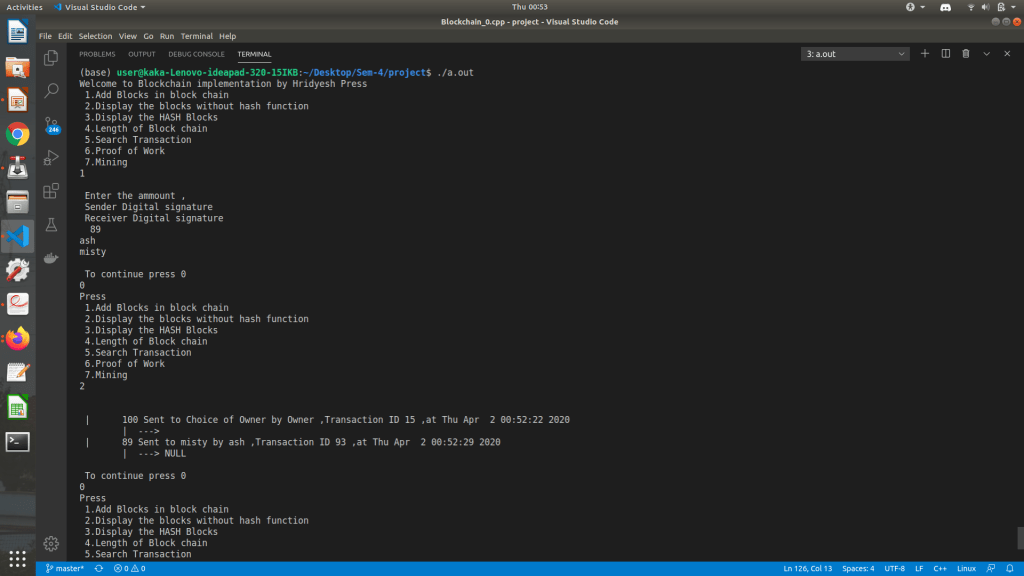Open the Explorer view in activity bar
The width and height of the screenshot is (1024, 576).
(x=51, y=58)
